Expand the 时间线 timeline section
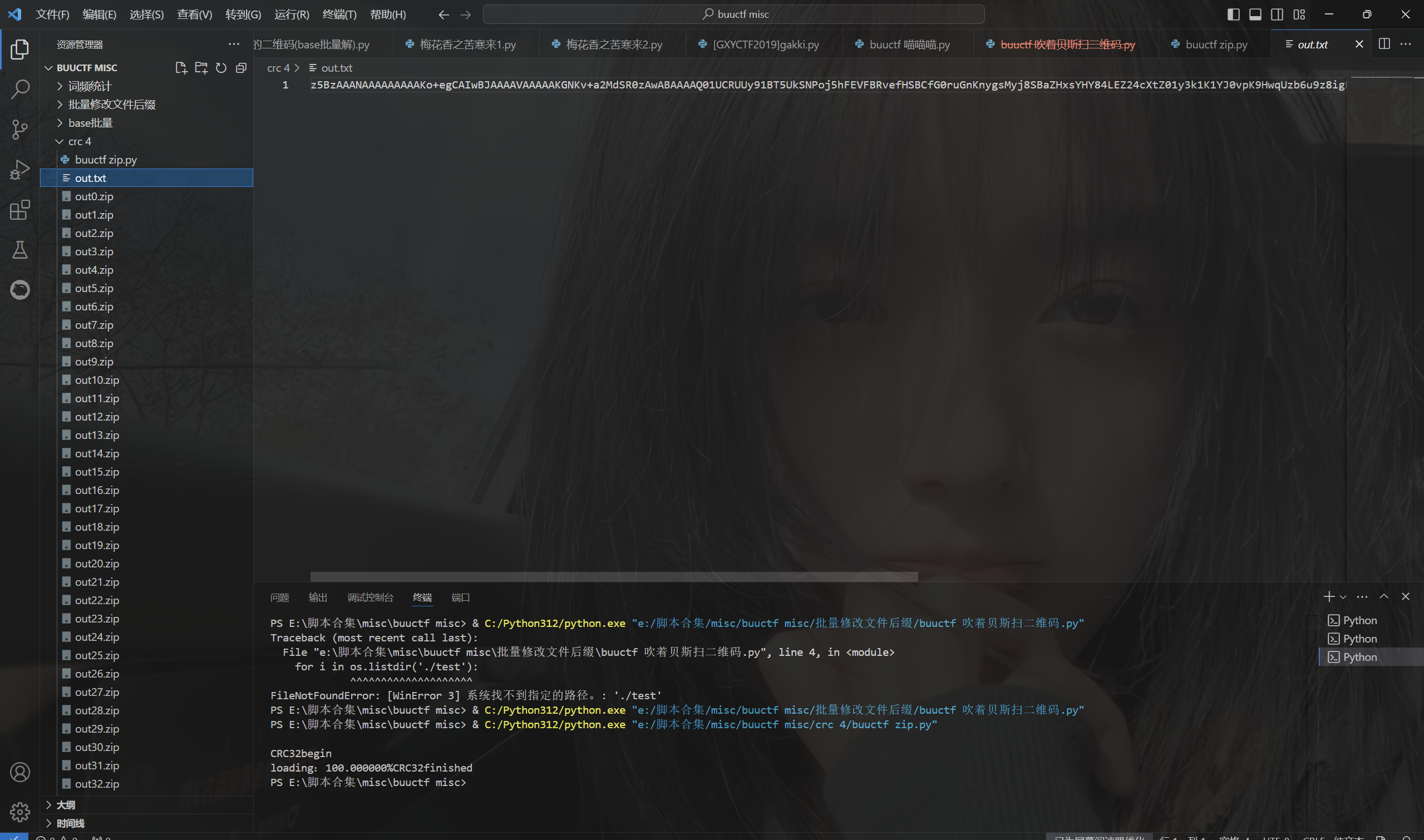This screenshot has width=1424, height=840. tap(147, 823)
